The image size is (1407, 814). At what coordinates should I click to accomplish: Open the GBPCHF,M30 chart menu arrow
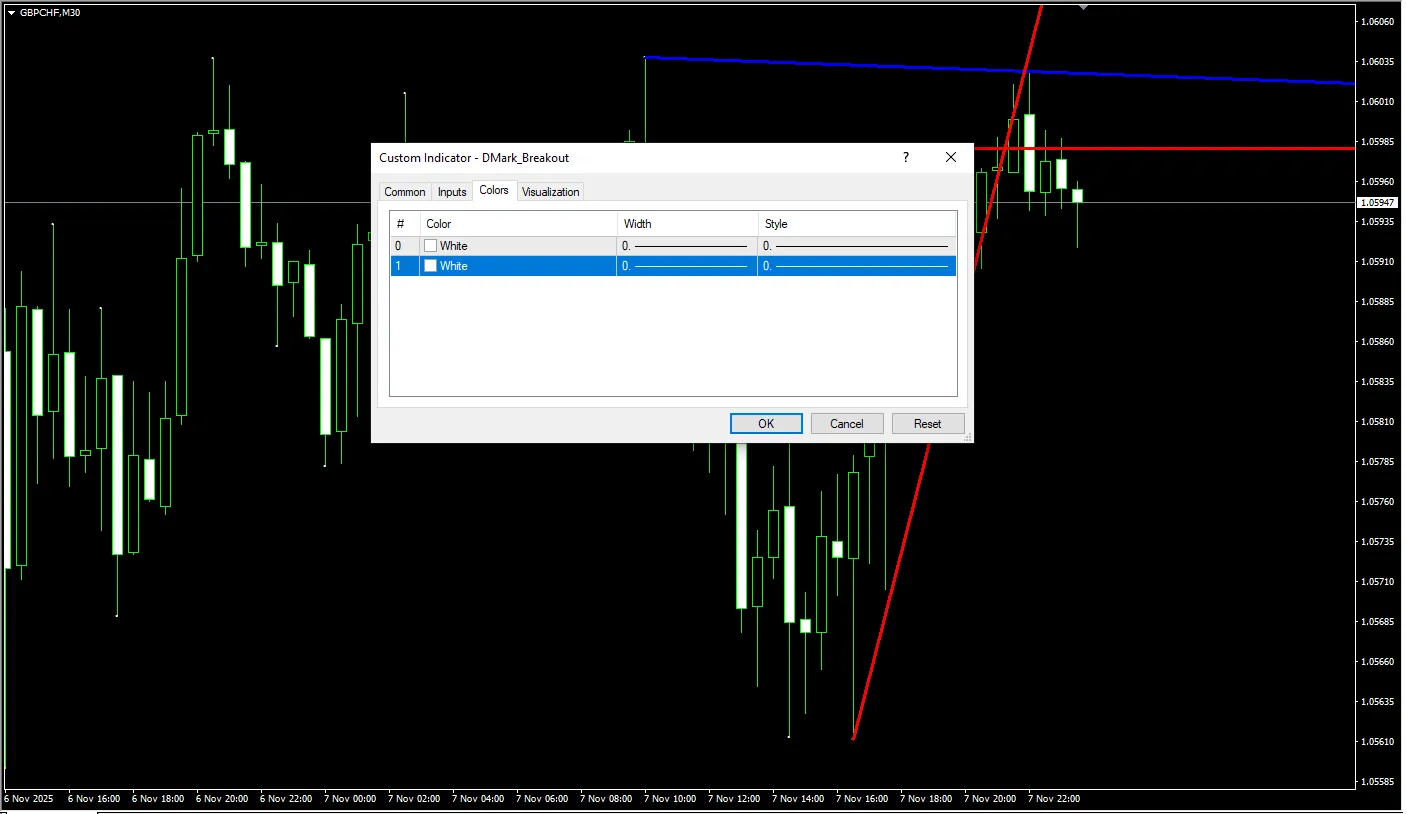coord(11,12)
